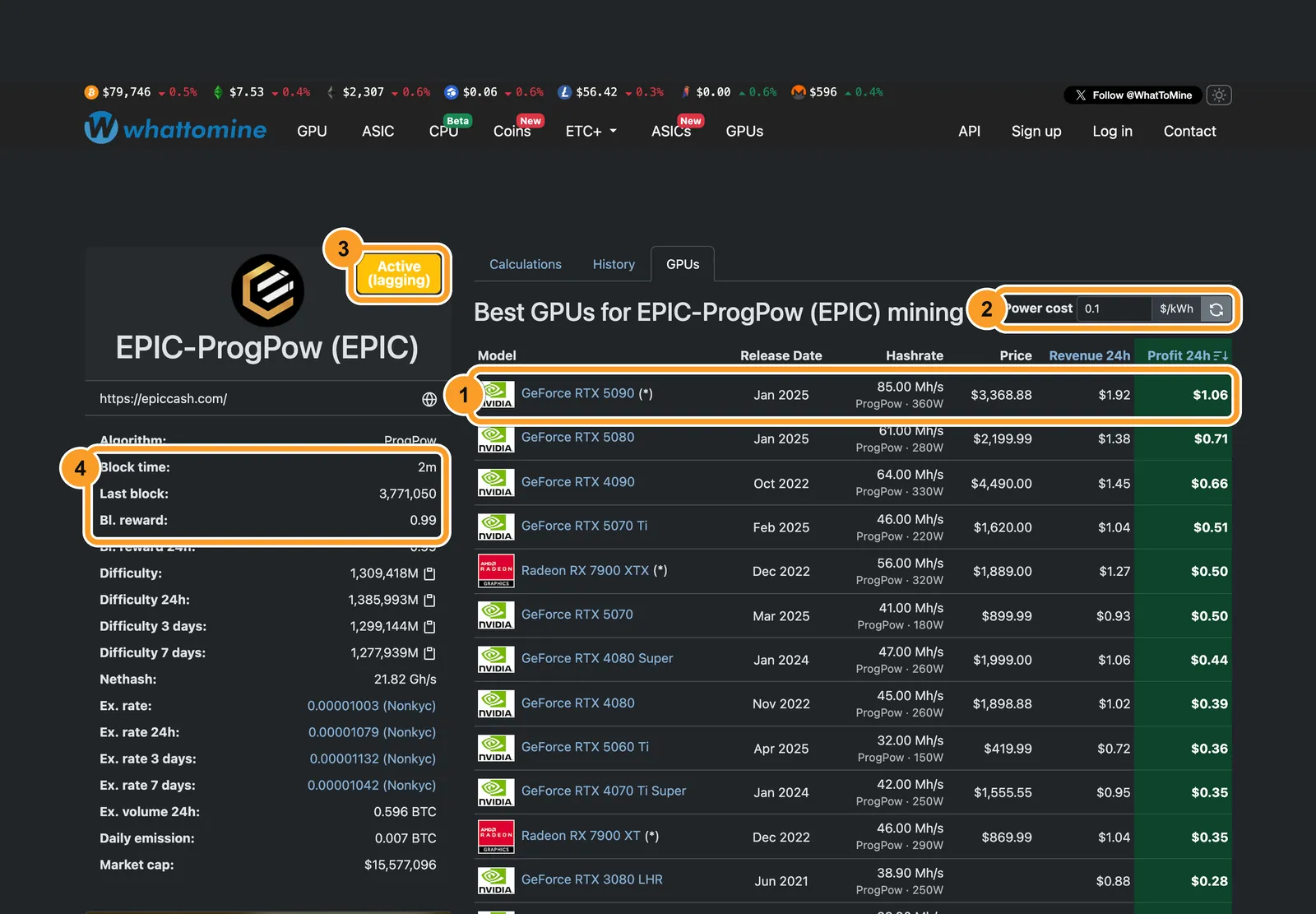
Task: Copy the Difficulty value clipboard icon
Action: [x=429, y=573]
